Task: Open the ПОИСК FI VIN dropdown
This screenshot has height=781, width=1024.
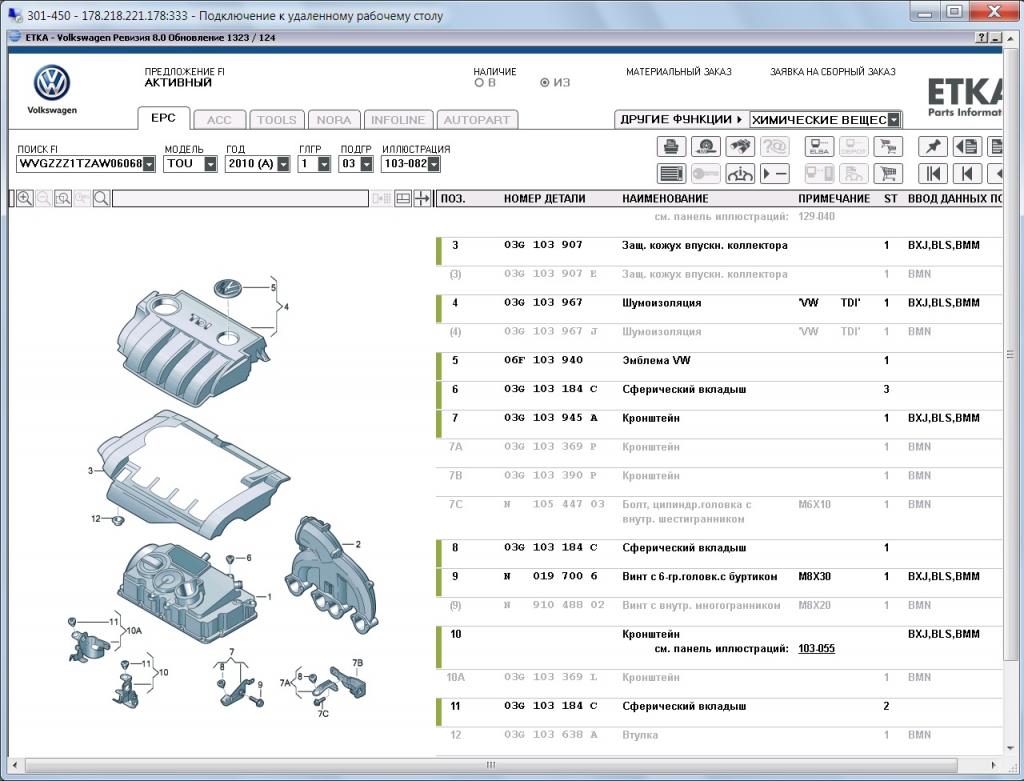Action: pyautogui.click(x=149, y=164)
